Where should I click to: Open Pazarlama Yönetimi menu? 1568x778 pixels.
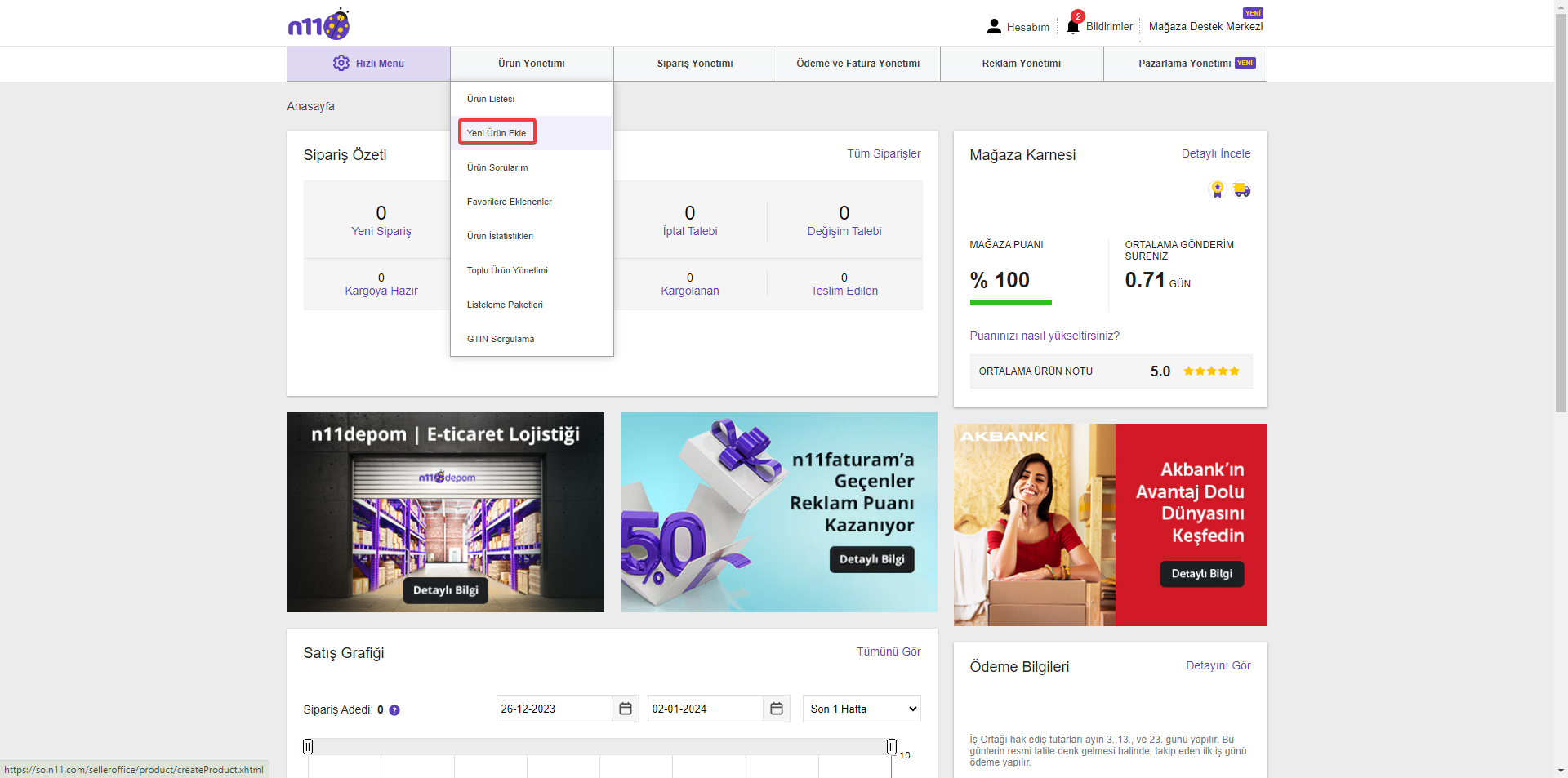click(x=1185, y=63)
